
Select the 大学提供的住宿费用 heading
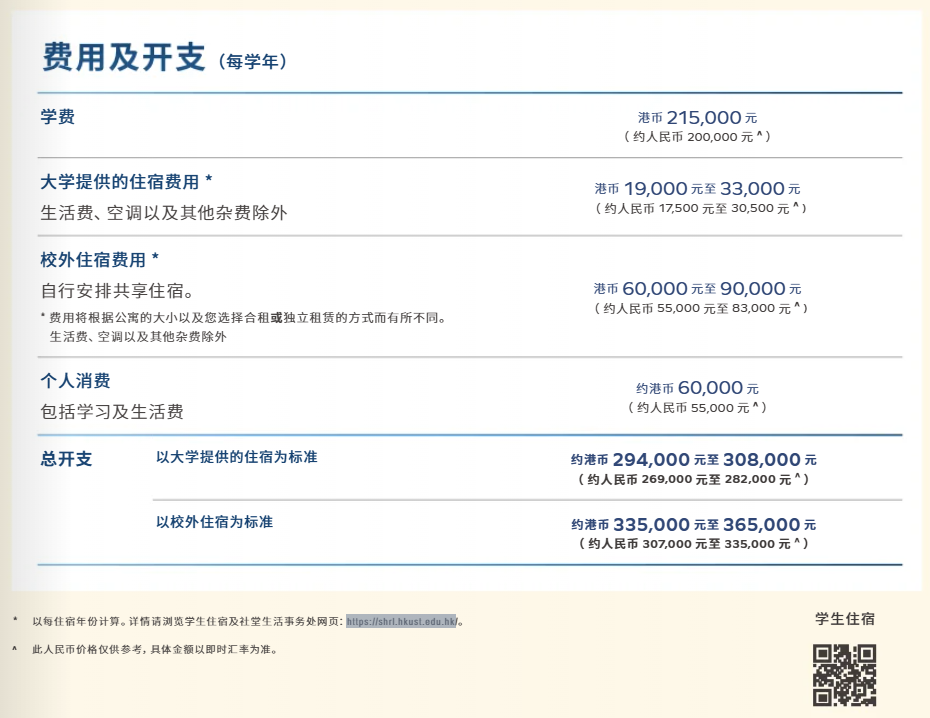pyautogui.click(x=126, y=181)
